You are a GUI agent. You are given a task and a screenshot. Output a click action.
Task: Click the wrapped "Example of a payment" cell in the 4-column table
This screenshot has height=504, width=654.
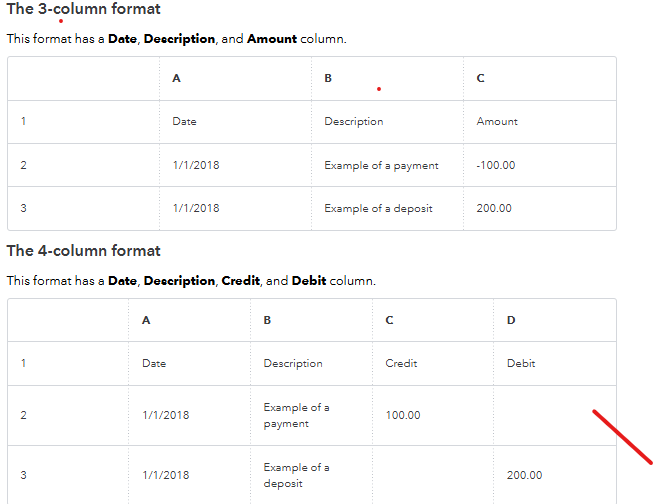(x=296, y=415)
